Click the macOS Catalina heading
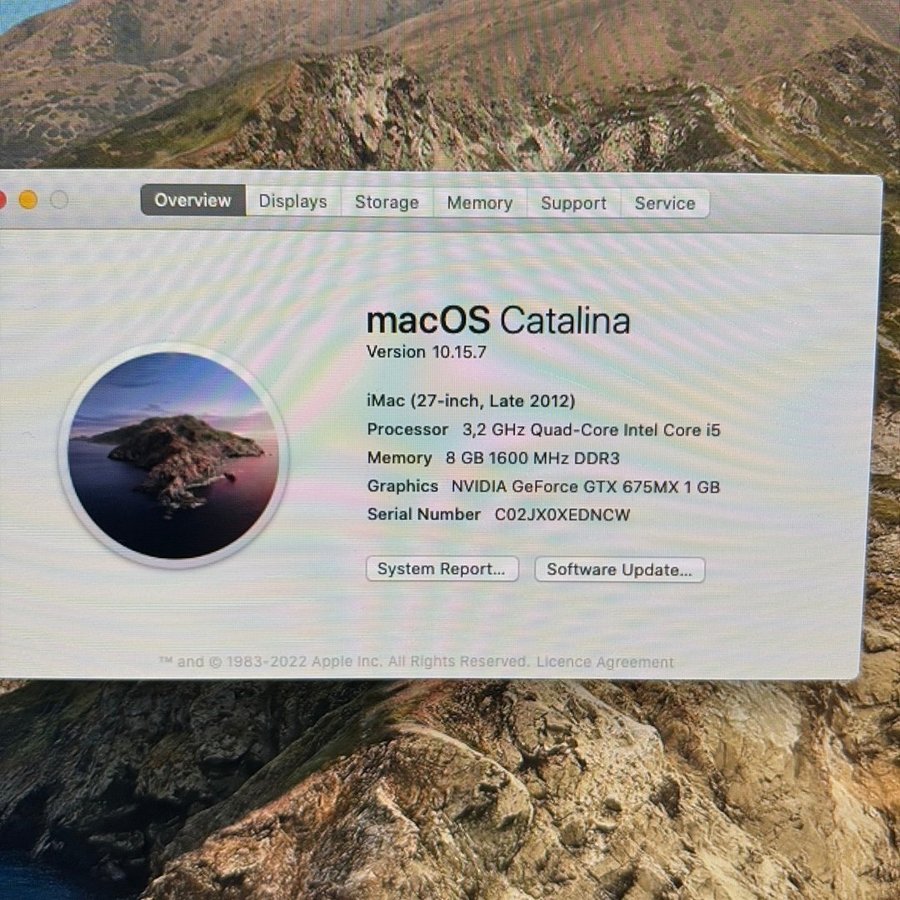This screenshot has height=900, width=900. point(498,320)
